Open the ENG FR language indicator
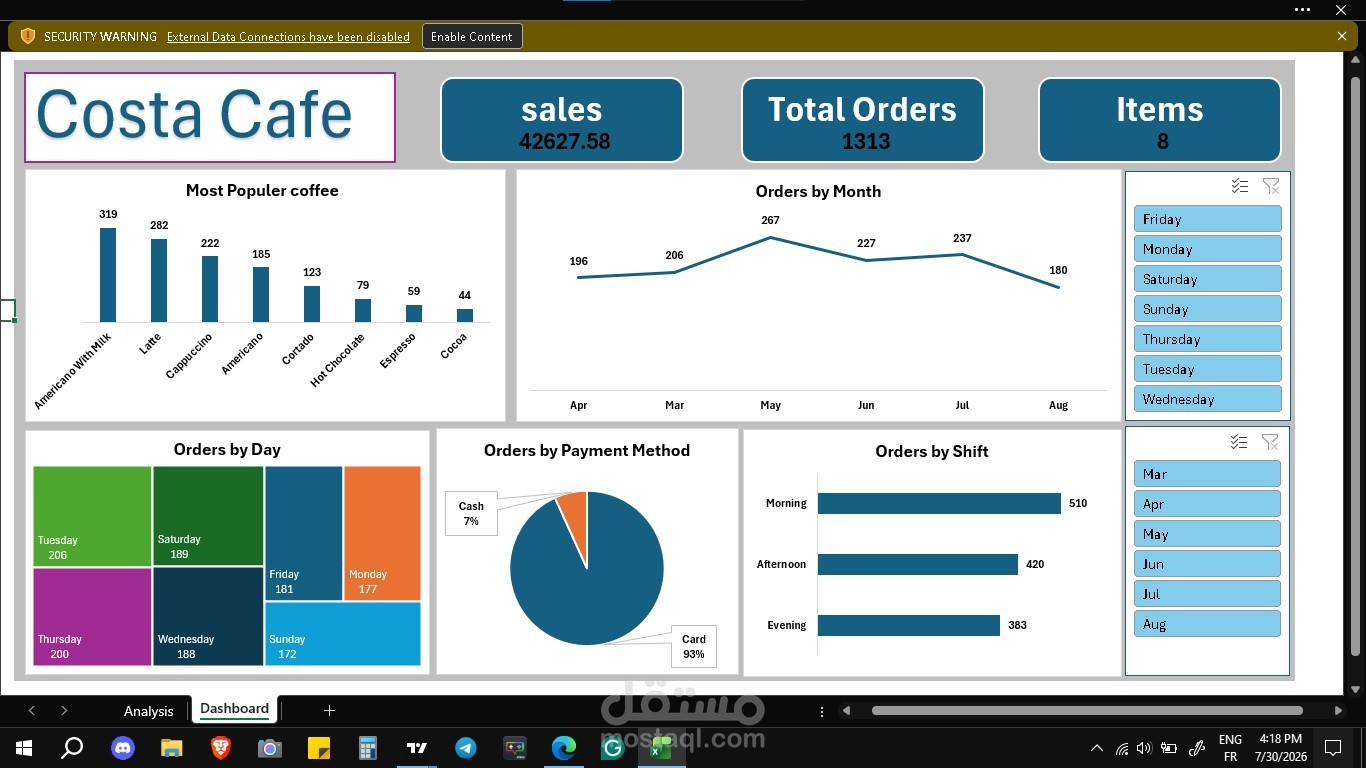Image resolution: width=1366 pixels, height=768 pixels. pos(1230,748)
